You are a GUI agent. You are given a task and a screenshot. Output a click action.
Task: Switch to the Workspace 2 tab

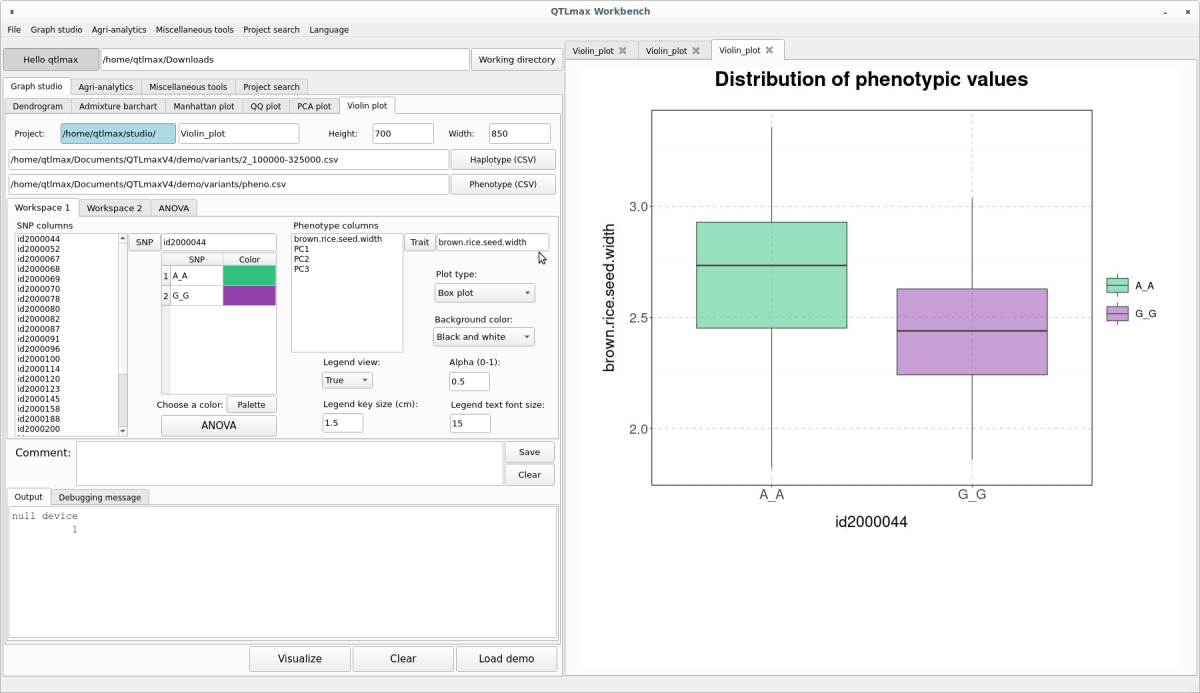pyautogui.click(x=114, y=208)
